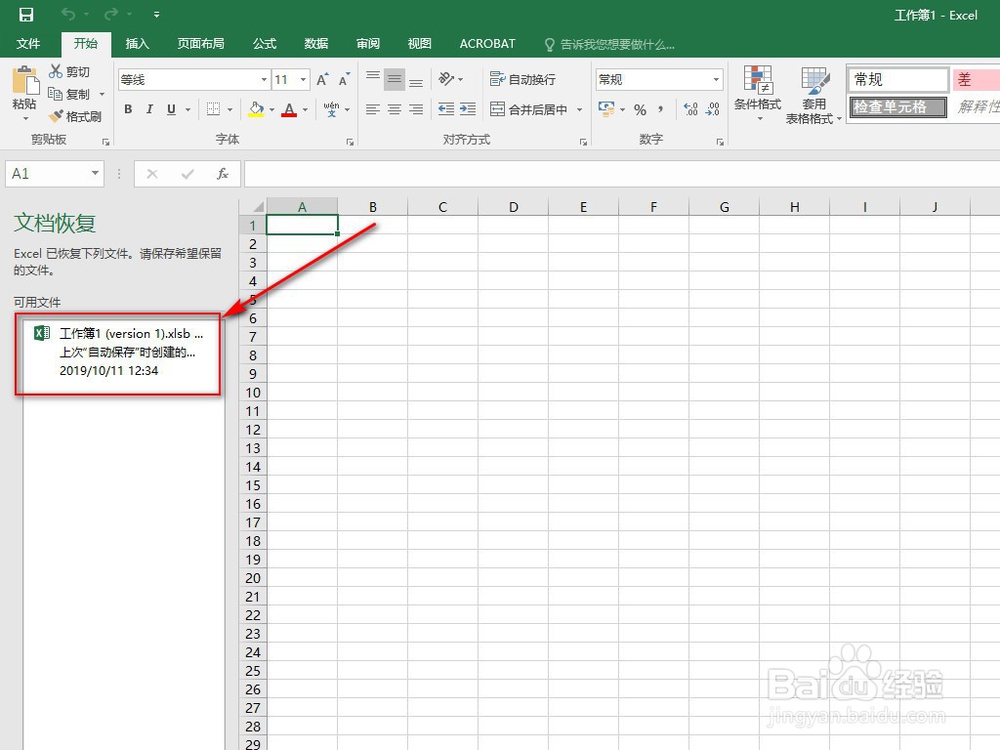This screenshot has width=1000, height=750.
Task: Click increase decimal icon
Action: click(691, 109)
